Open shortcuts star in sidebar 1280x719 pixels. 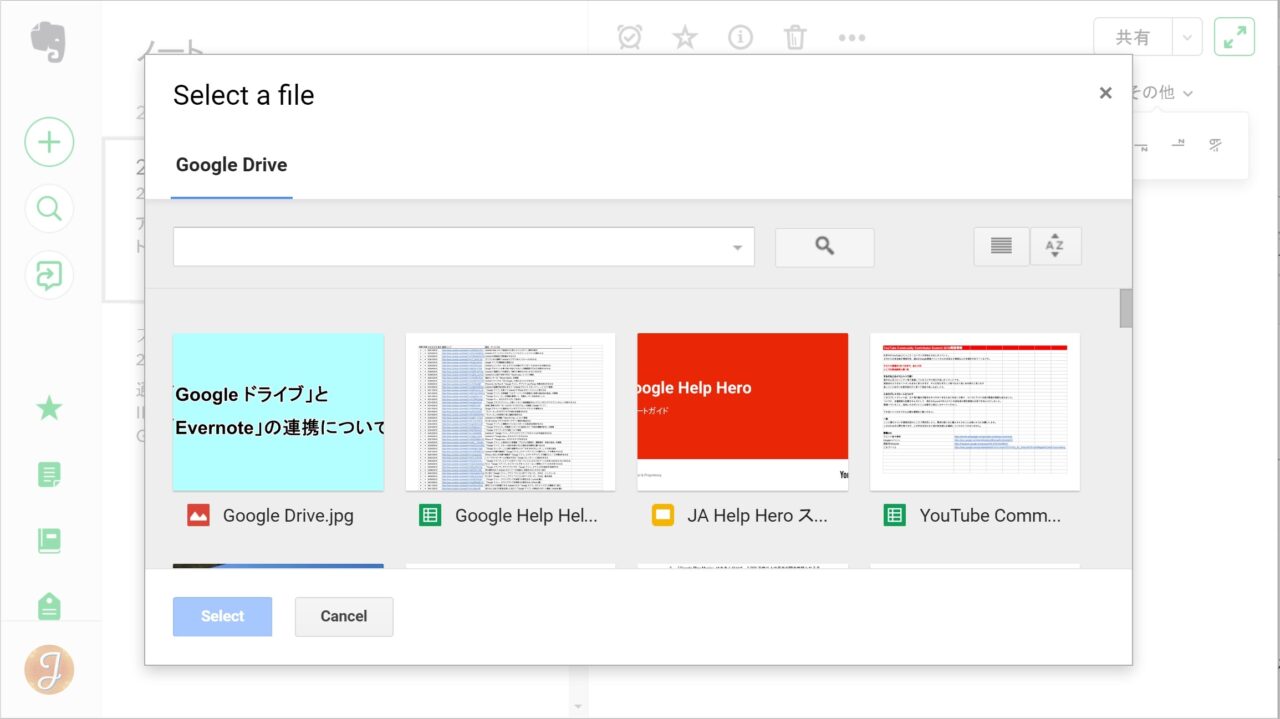[49, 408]
